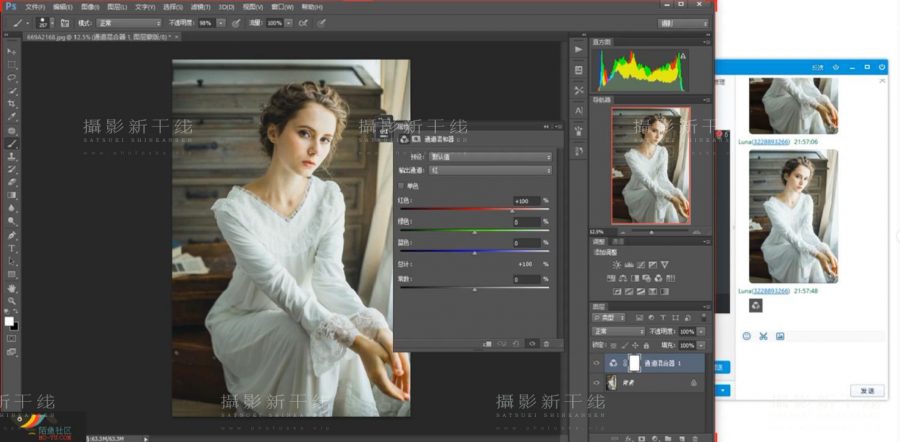900x442 pixels.
Task: Open the brush Mode (模式) dropdown
Action: pos(129,23)
